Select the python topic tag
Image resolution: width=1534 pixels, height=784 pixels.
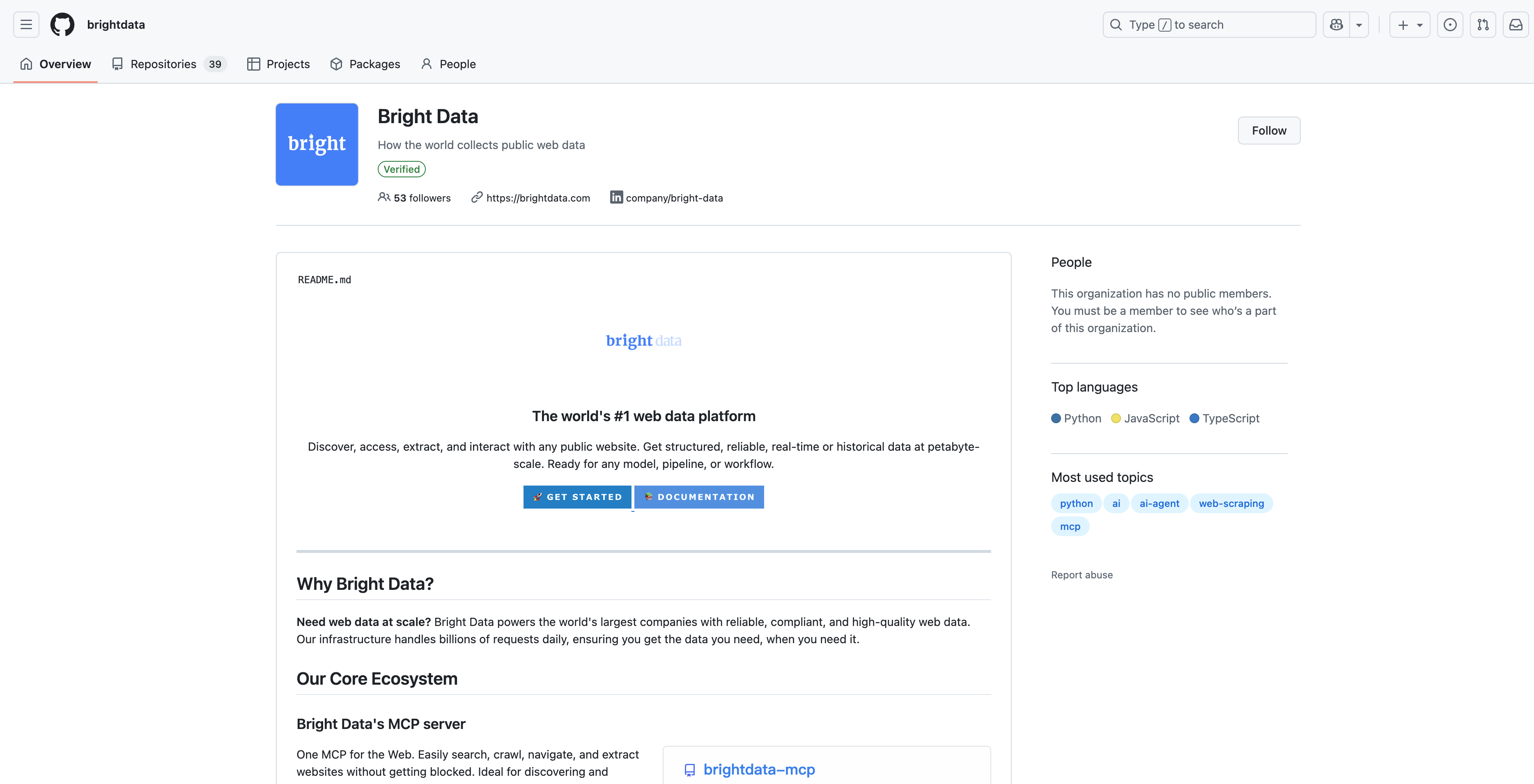click(1076, 504)
